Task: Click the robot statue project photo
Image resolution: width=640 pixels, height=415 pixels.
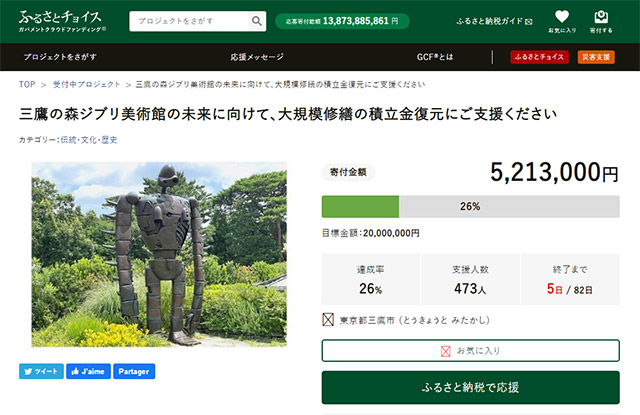Action: [159, 254]
